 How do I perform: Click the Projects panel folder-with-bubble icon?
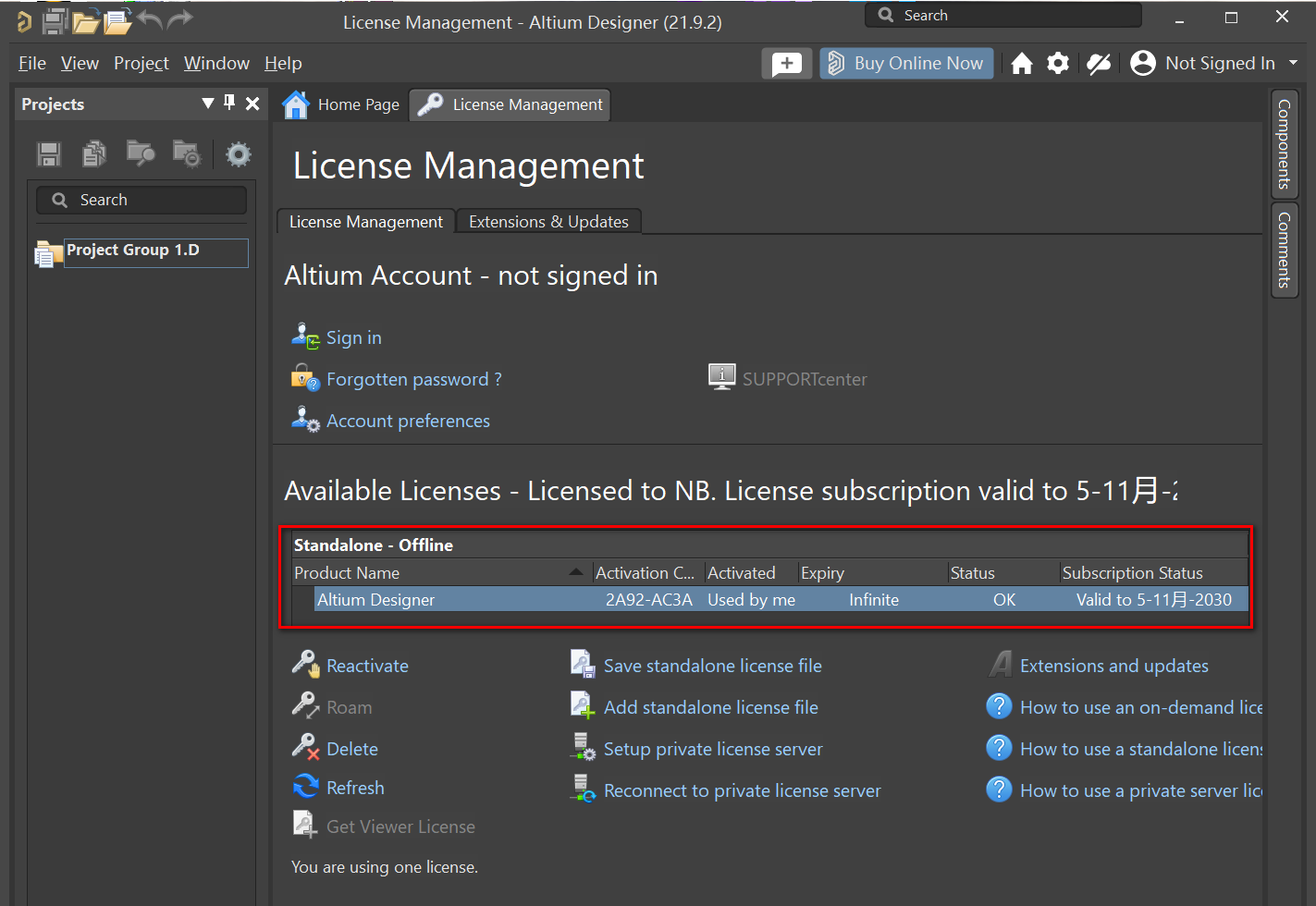pyautogui.click(x=141, y=153)
